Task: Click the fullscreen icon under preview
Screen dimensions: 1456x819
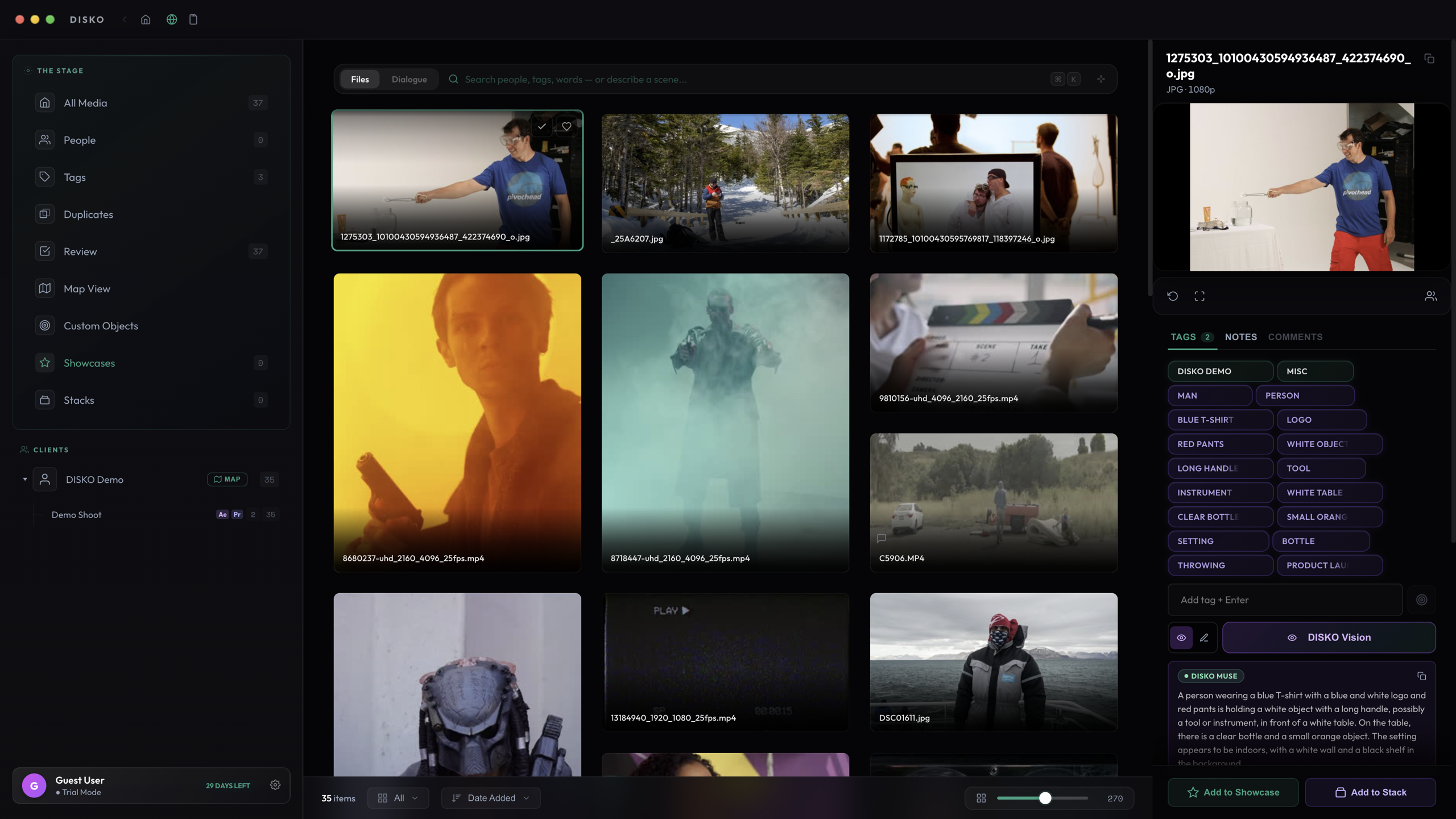Action: 1199,296
